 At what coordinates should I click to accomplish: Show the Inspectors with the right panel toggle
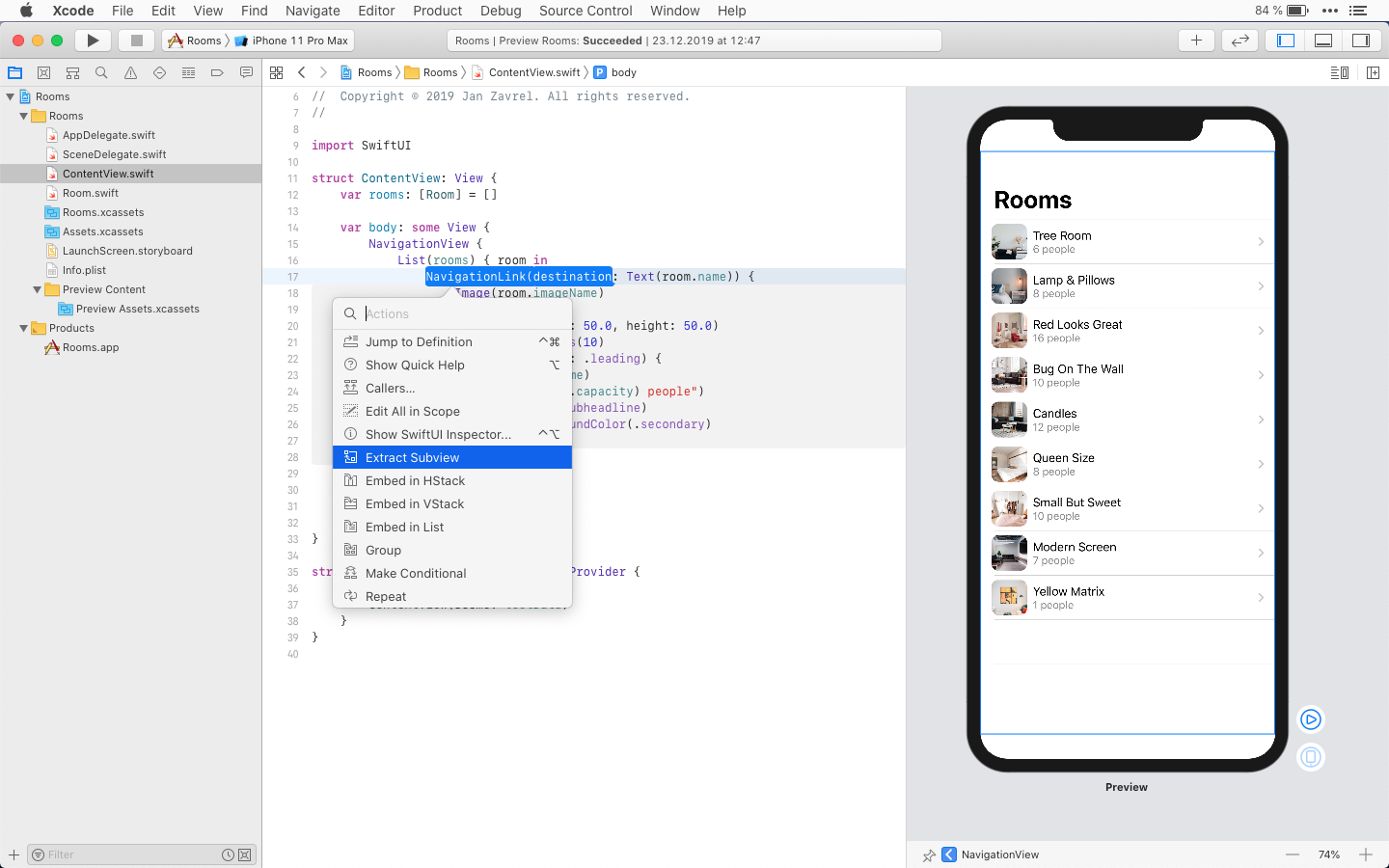(x=1361, y=41)
